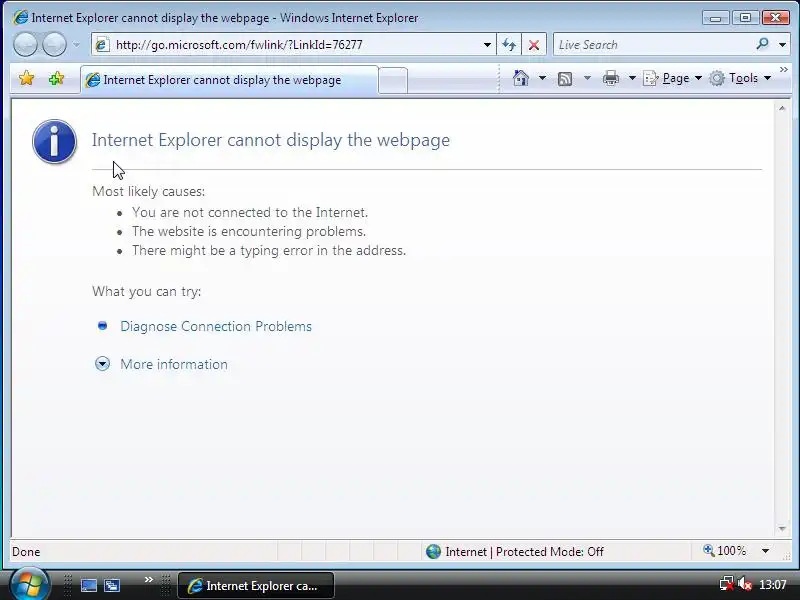
Task: Expand the address bar history dropdown
Action: click(487, 45)
